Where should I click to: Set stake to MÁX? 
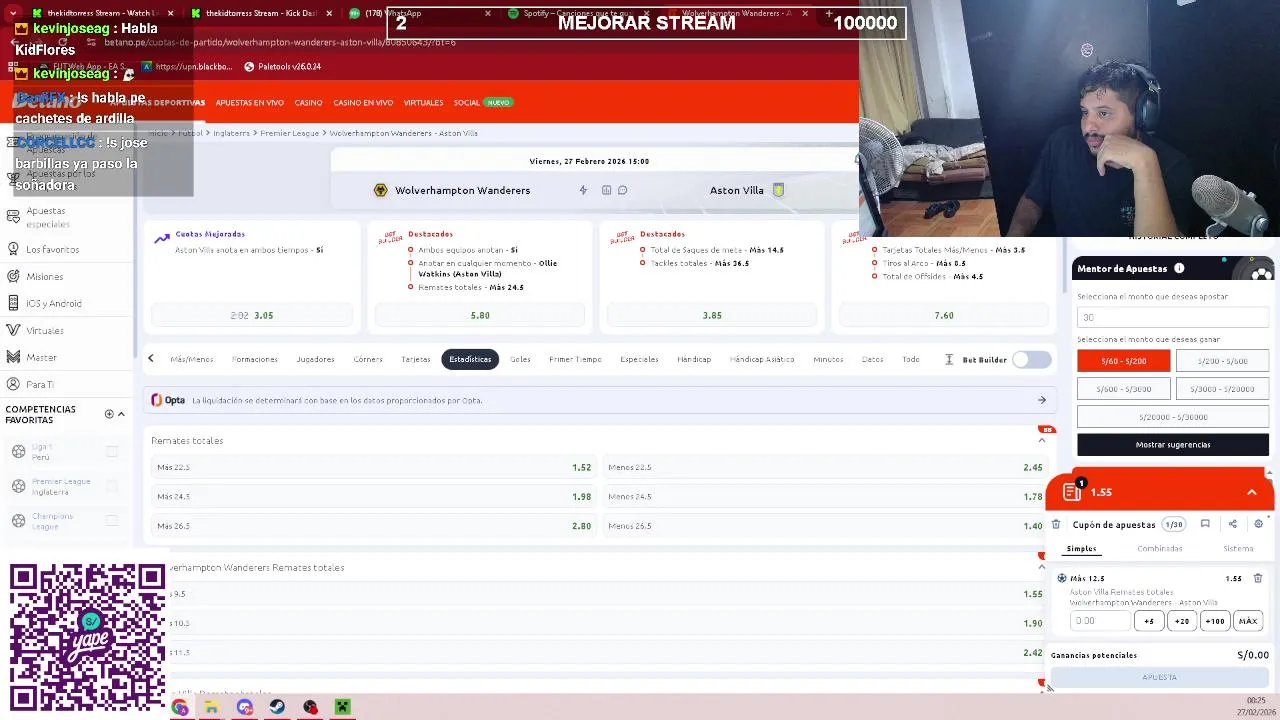(x=1248, y=621)
